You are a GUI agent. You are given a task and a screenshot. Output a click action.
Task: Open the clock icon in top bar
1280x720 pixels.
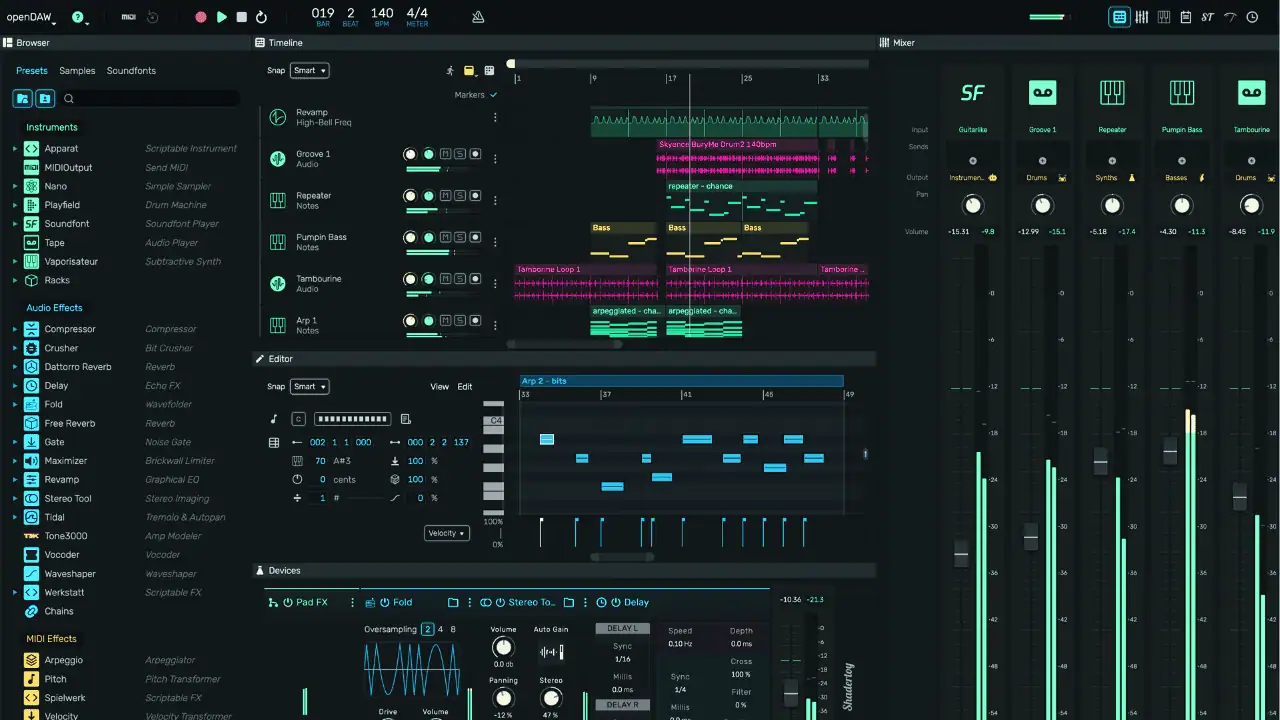point(1252,17)
